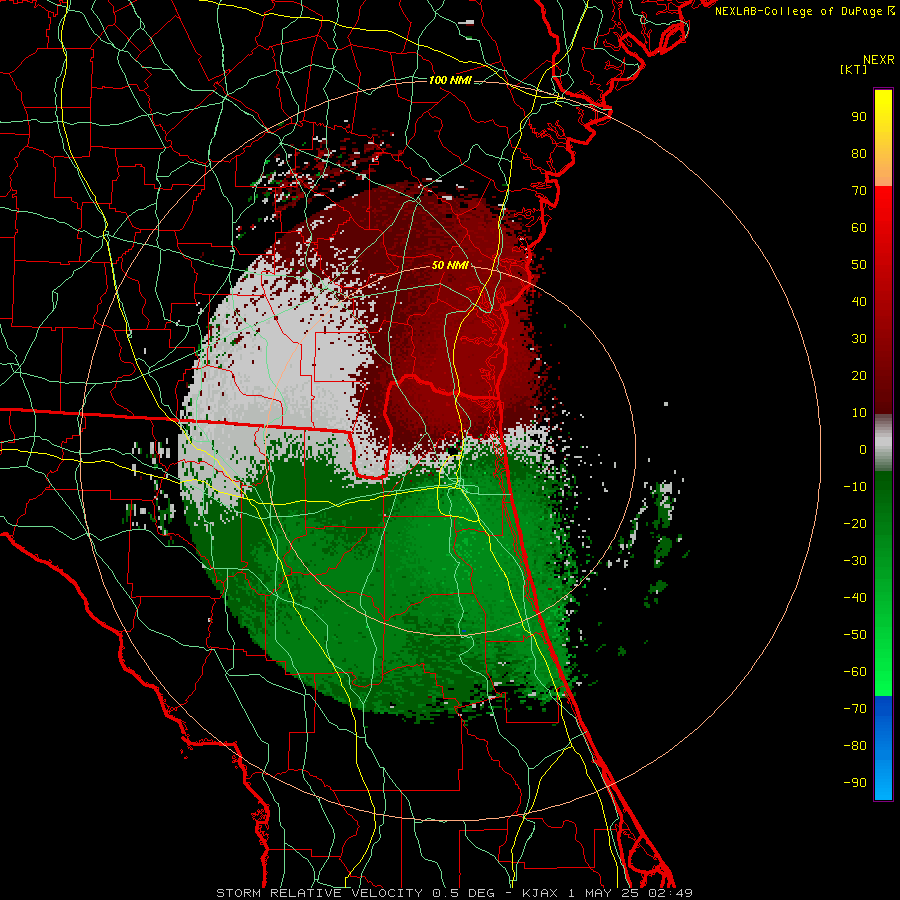The height and width of the screenshot is (900, 900).
Task: Pick the gray zero-velocity segment of color bar
Action: click(883, 443)
